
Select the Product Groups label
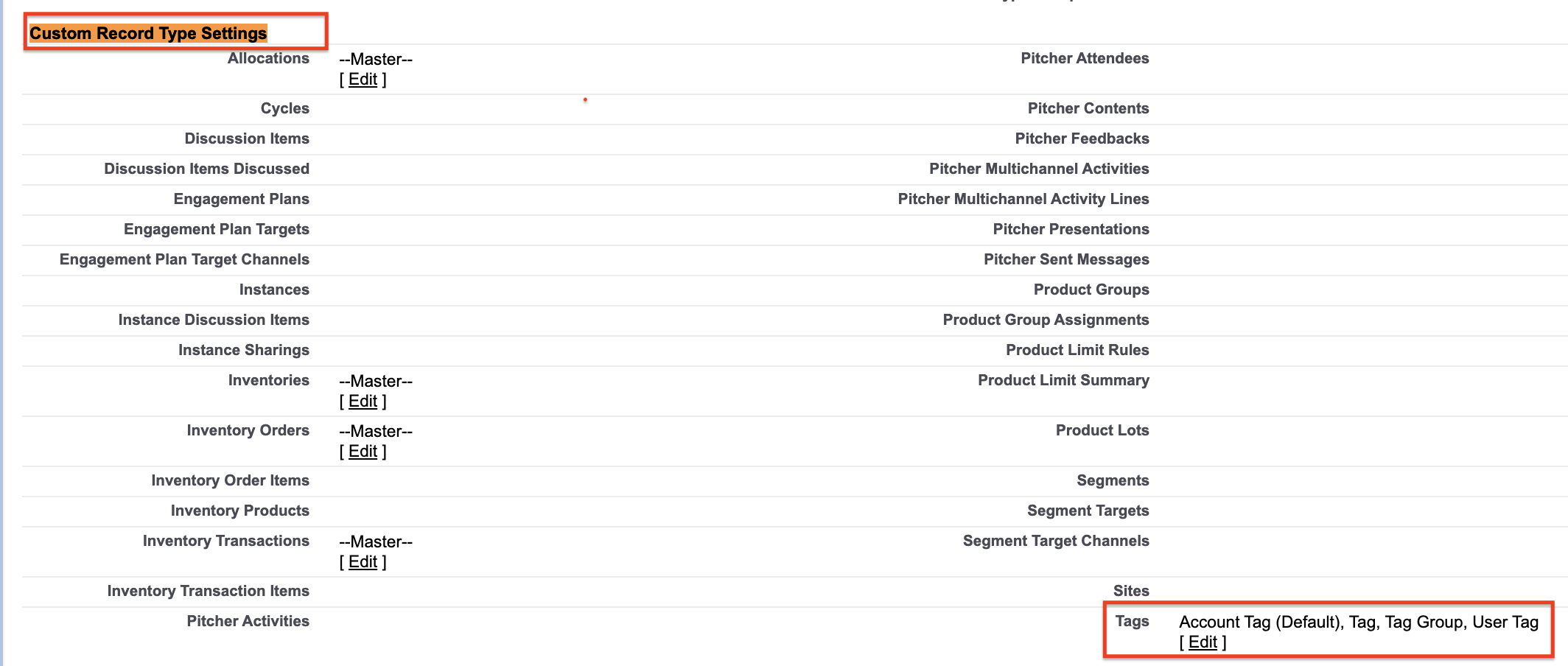1091,290
